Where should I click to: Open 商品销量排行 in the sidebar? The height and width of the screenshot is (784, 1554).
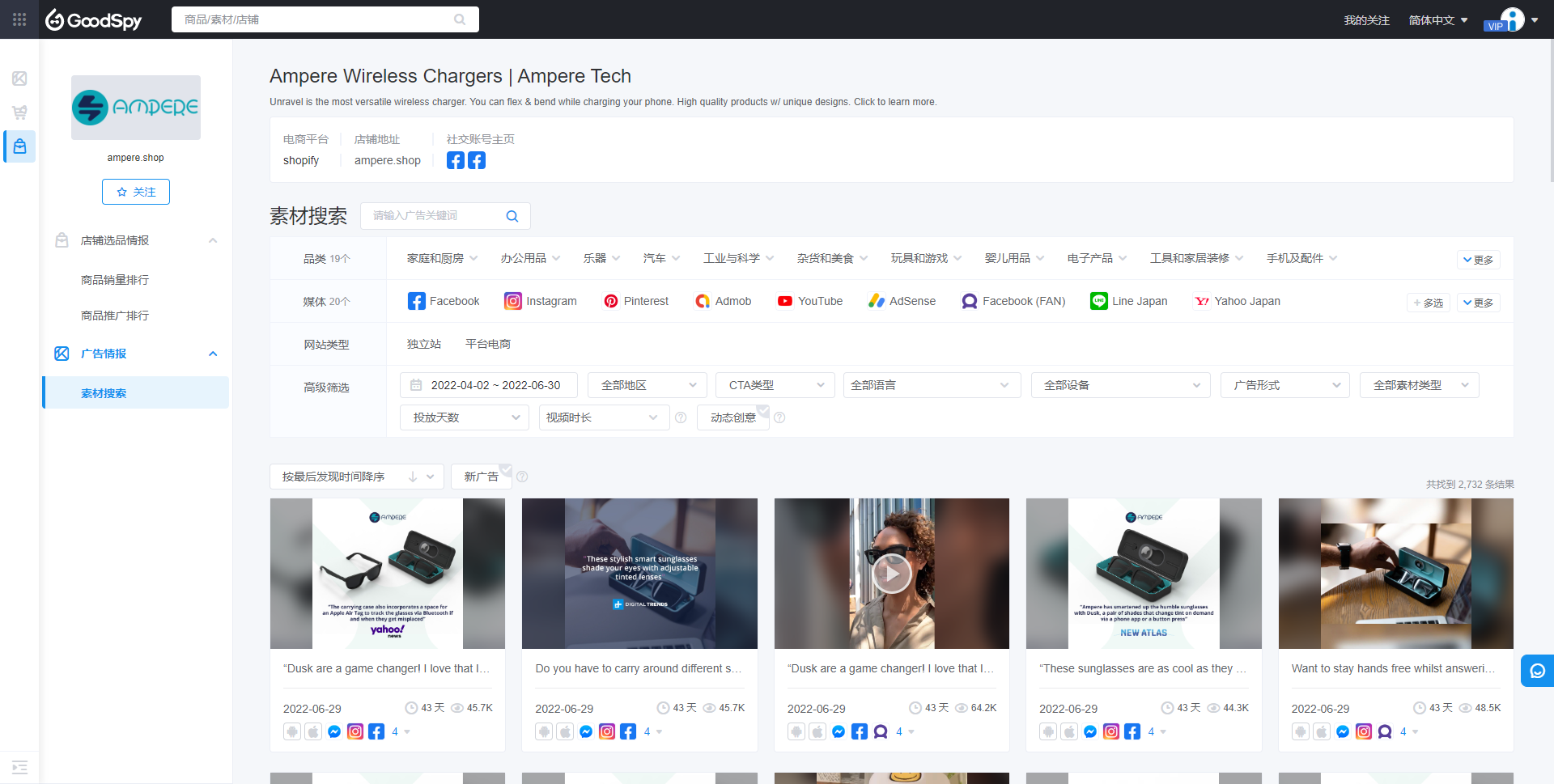pos(115,280)
